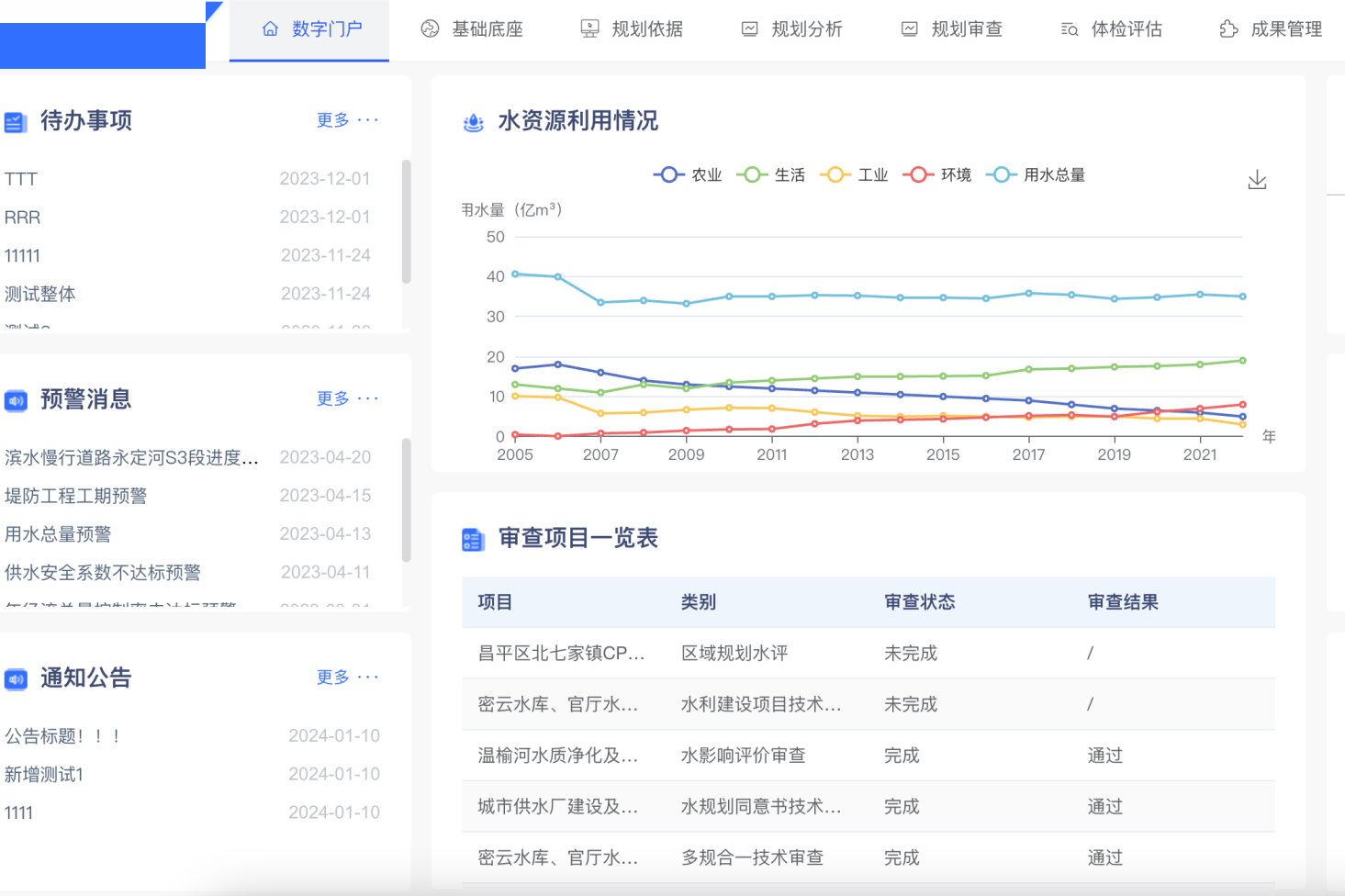Click the 待办事项 list scrollbar
The height and width of the screenshot is (896, 1345).
point(406,222)
